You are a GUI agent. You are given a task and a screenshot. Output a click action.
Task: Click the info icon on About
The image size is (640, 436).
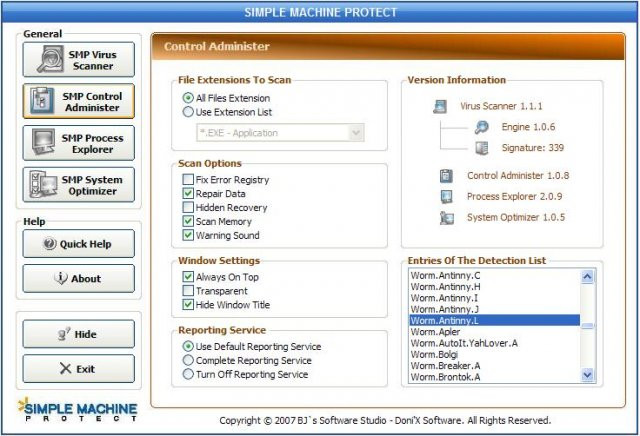[x=61, y=278]
